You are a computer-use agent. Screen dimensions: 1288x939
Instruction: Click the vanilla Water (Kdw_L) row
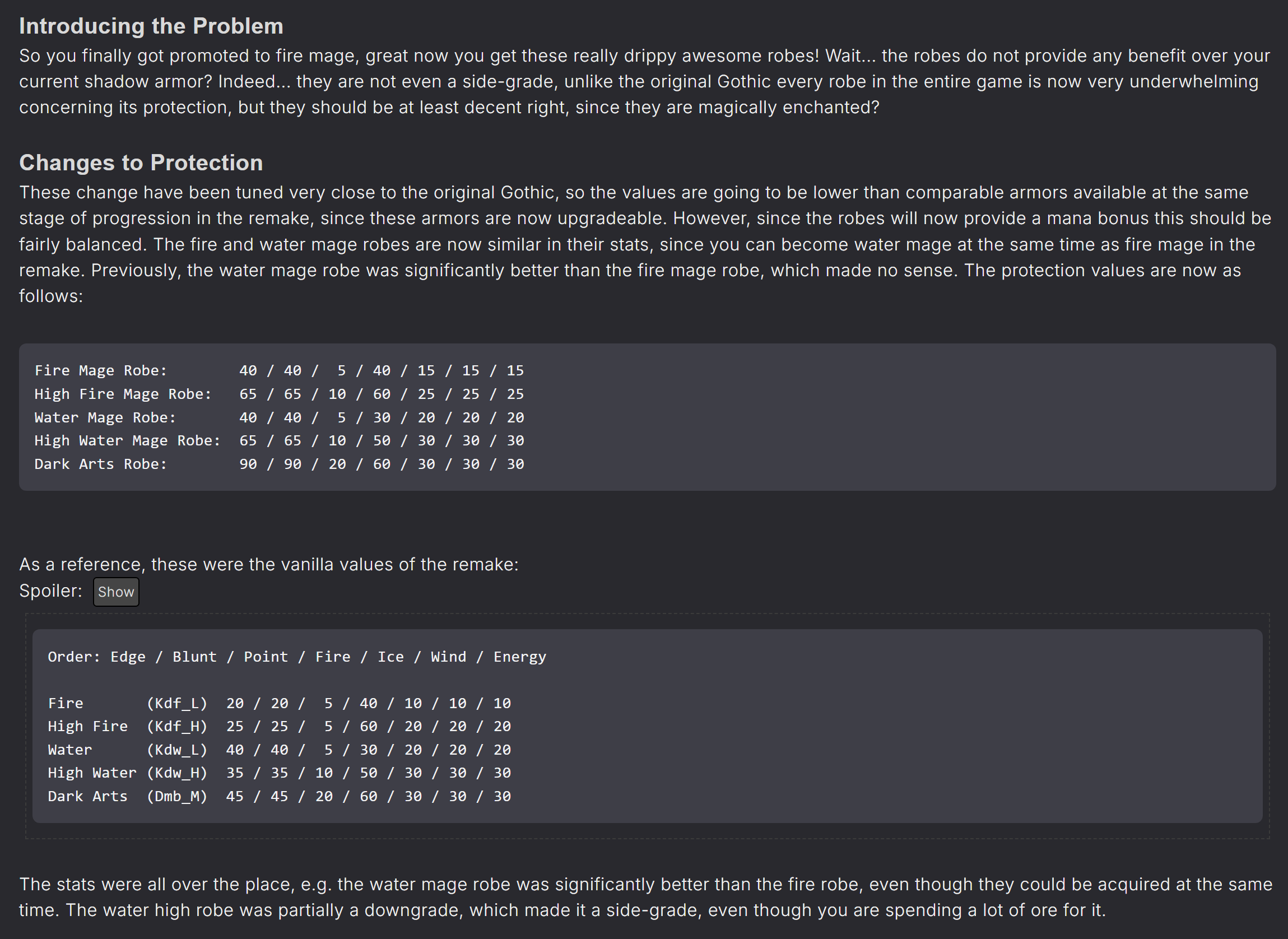coord(279,750)
